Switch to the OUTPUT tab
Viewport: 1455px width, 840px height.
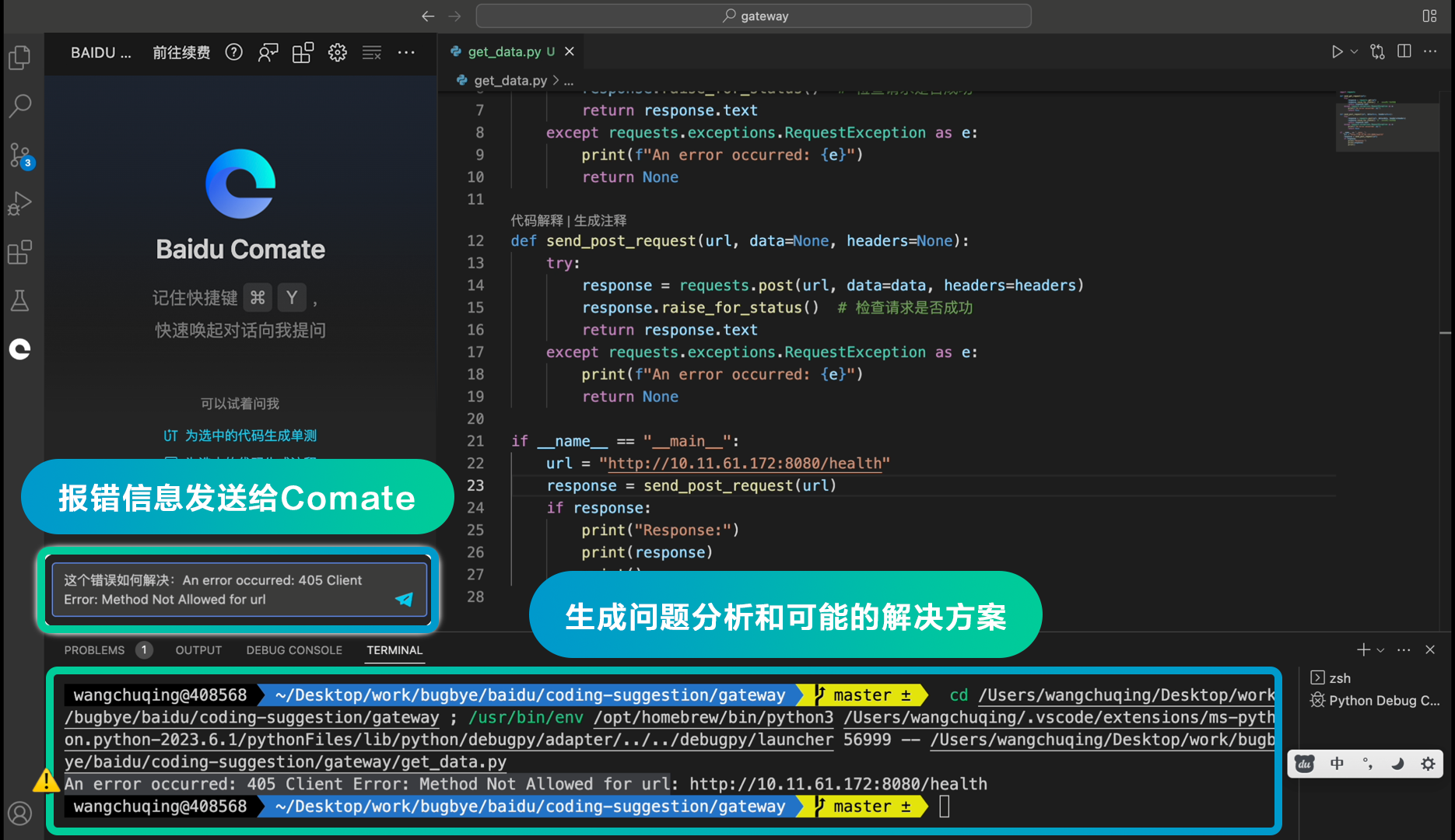click(x=198, y=649)
